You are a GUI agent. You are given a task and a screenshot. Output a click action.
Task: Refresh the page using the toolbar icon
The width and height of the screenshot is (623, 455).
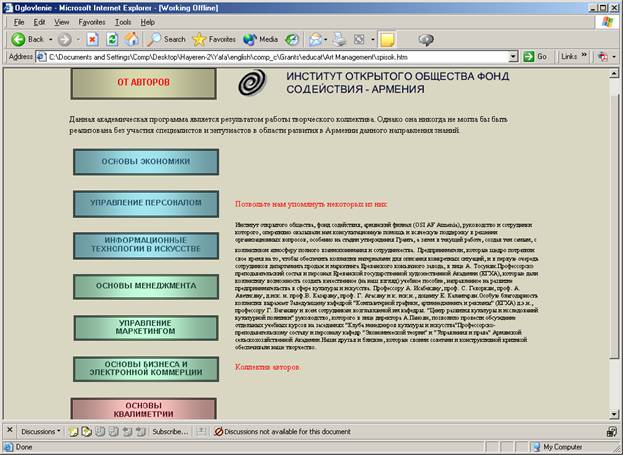click(111, 39)
